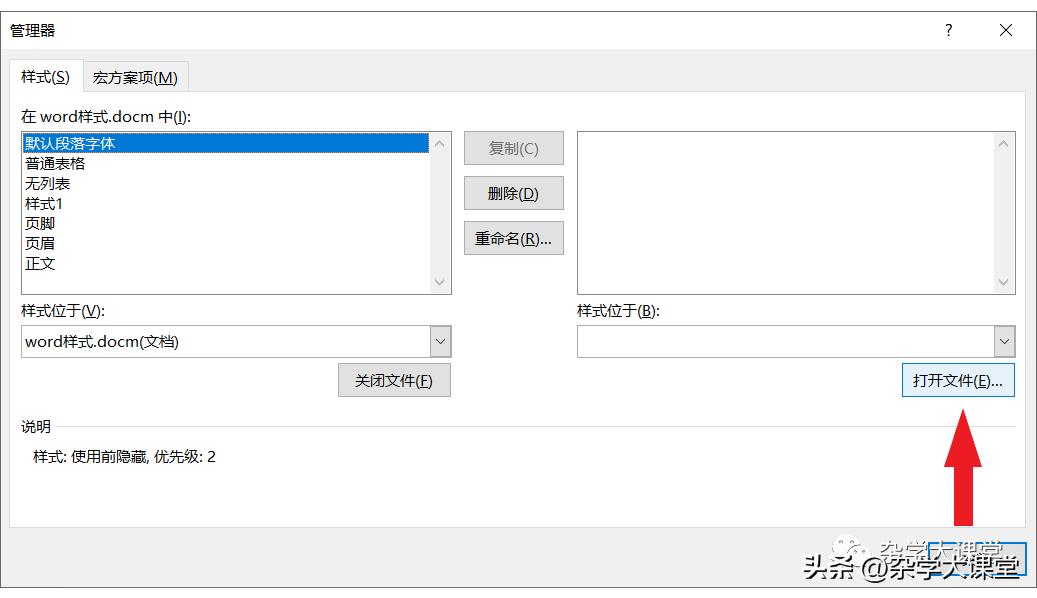
Task: Switch to the 宏方案项 tab
Action: click(137, 76)
